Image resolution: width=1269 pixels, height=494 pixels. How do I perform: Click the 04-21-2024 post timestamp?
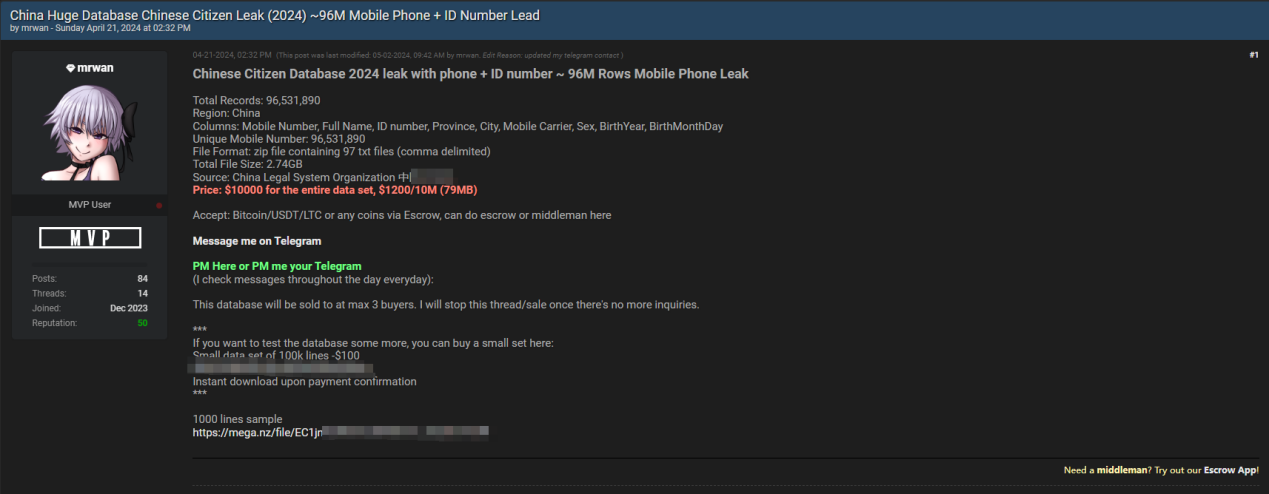click(232, 55)
